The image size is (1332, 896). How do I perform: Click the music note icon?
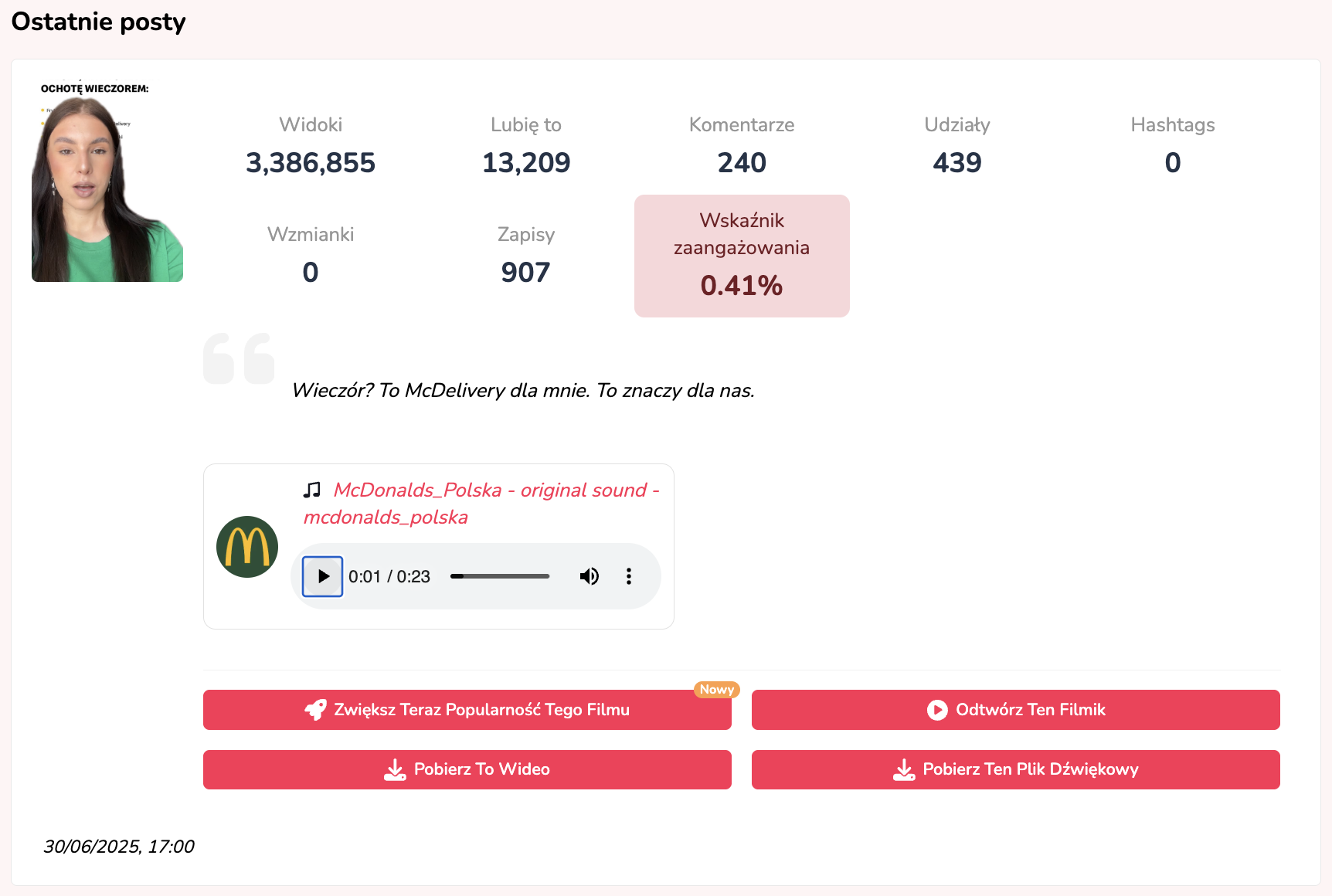coord(312,490)
